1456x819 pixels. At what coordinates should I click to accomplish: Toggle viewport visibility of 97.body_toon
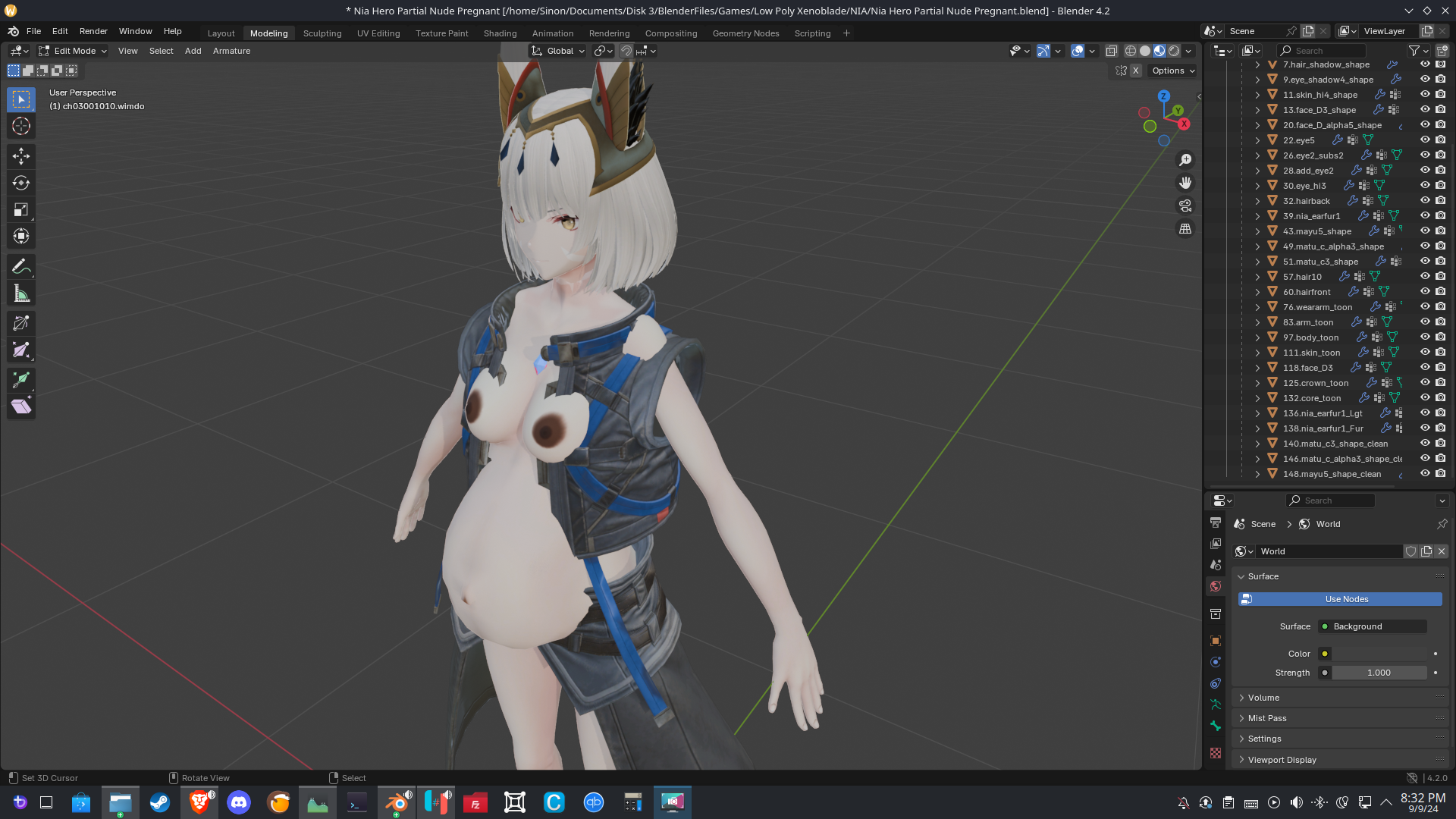(1425, 337)
